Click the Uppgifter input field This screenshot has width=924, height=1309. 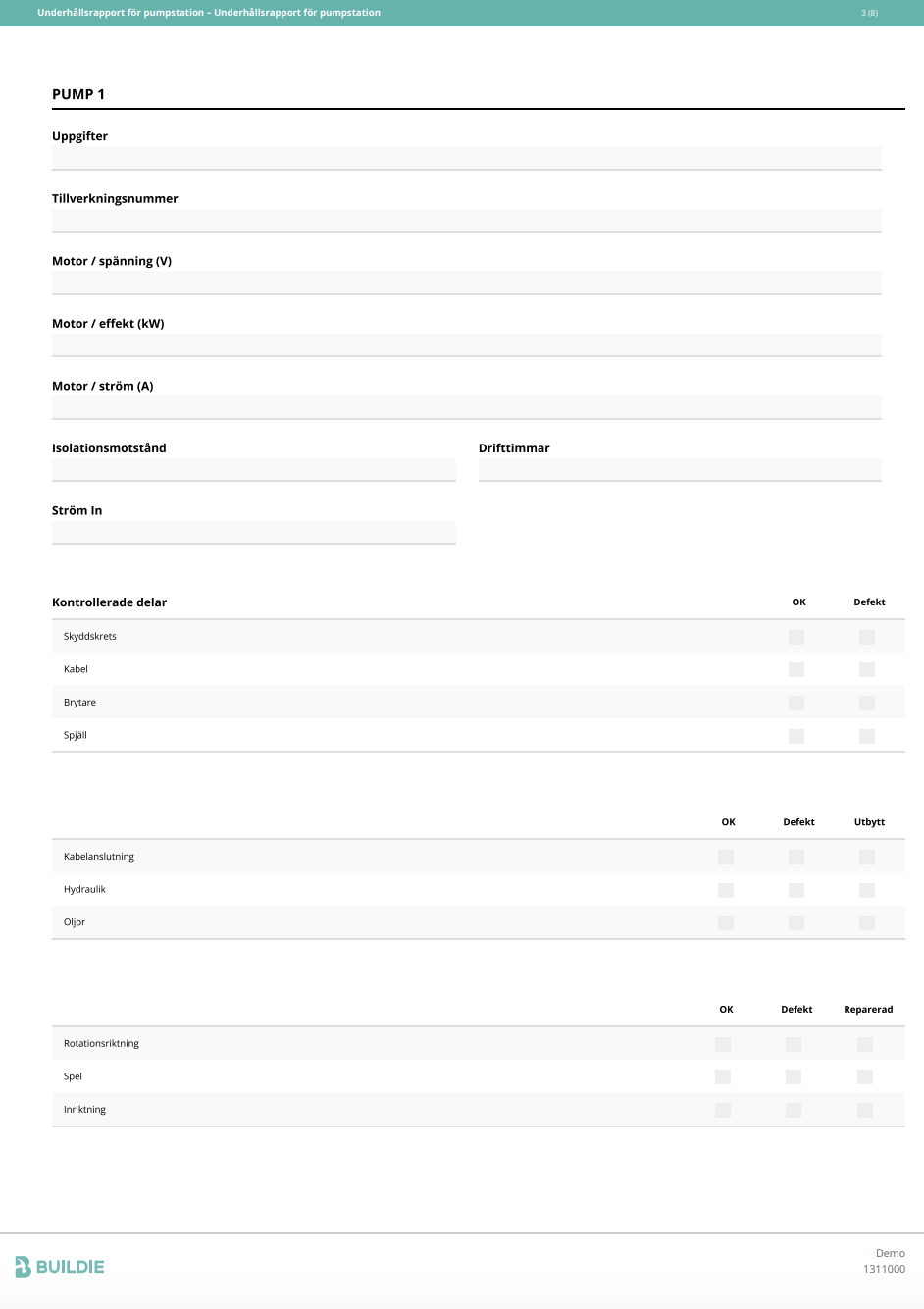(x=467, y=158)
